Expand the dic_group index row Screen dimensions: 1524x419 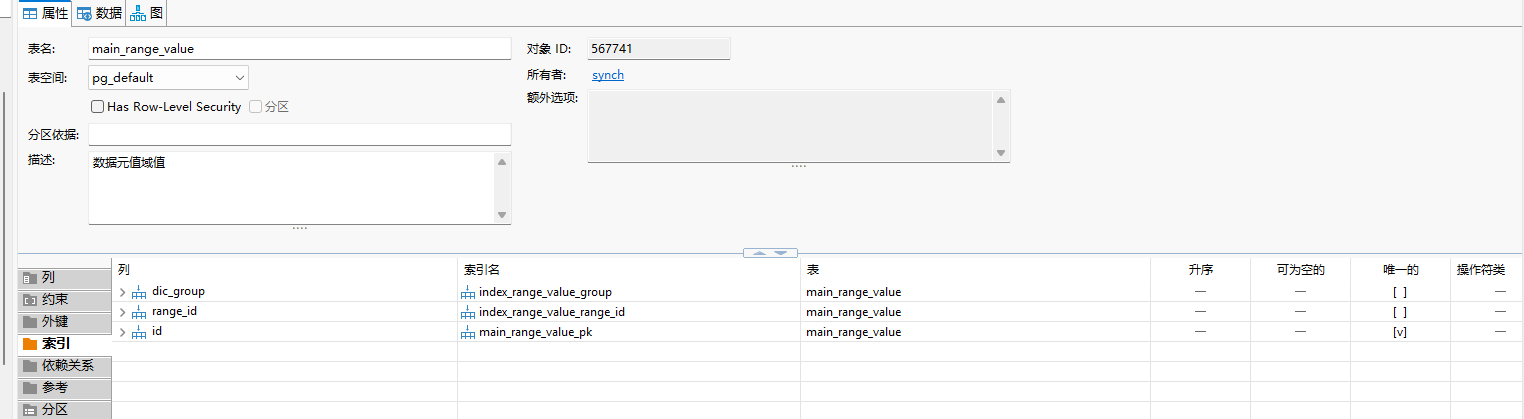point(123,292)
